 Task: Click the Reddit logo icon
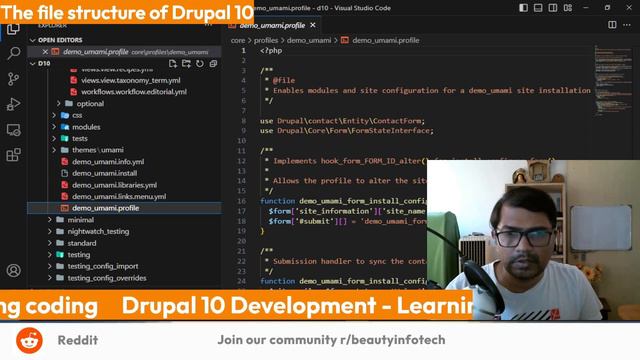tap(29, 340)
